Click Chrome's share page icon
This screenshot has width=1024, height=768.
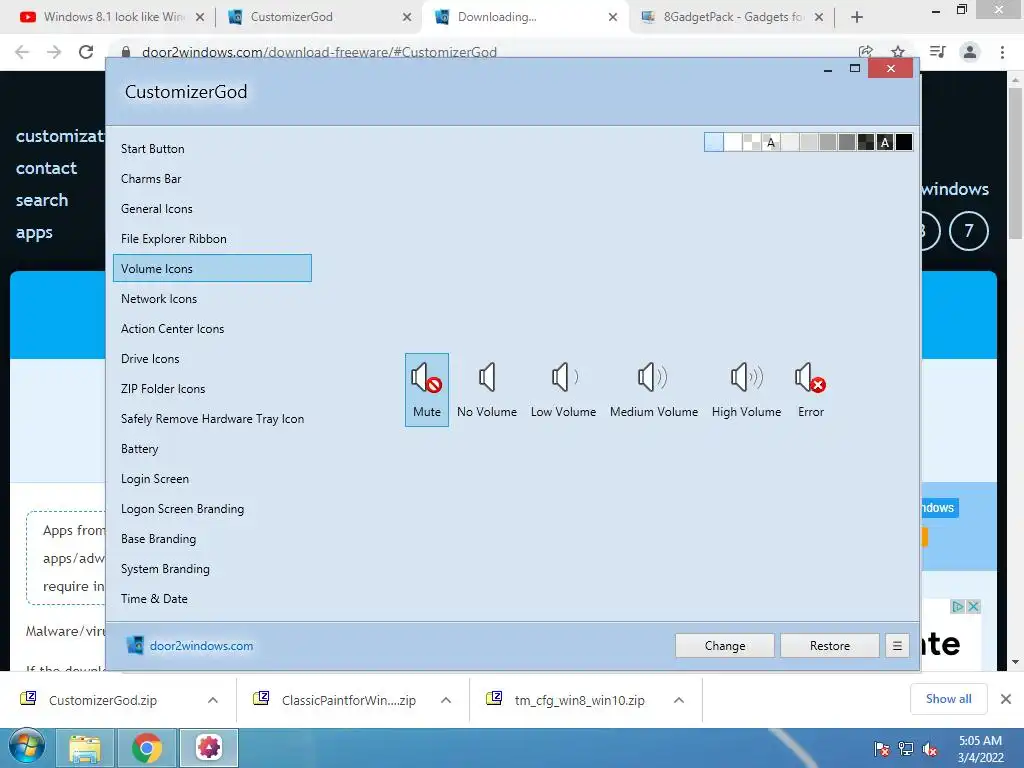[866, 52]
